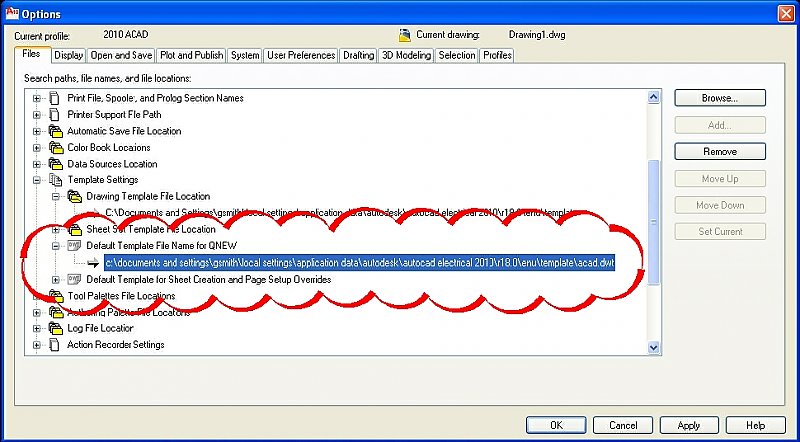The image size is (800, 442).
Task: Open Help for the Options dialog
Action: point(756,425)
